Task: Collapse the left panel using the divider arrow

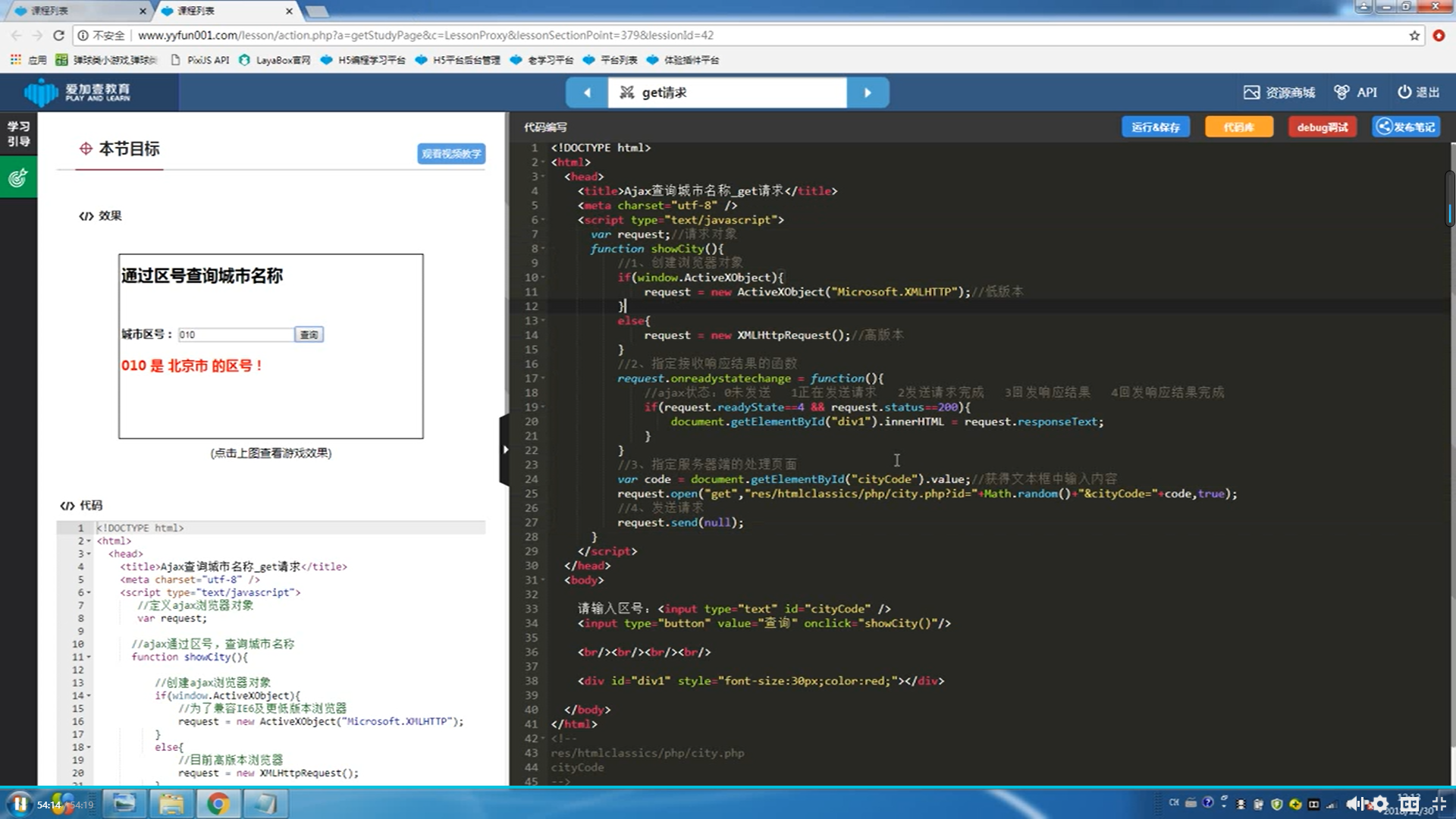Action: click(505, 450)
